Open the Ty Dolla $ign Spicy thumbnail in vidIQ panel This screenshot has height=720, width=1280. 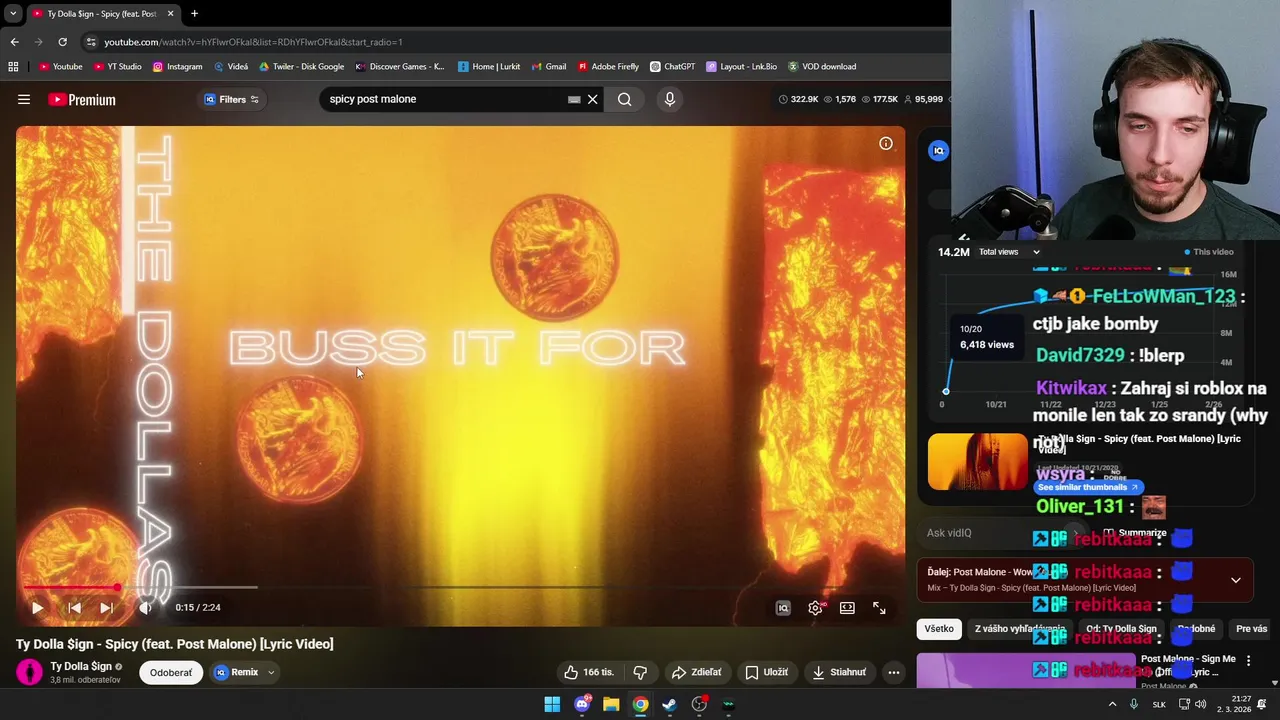tap(977, 461)
